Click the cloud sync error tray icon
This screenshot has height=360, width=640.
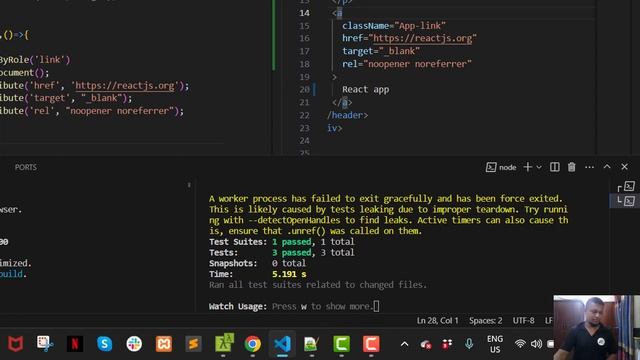pyautogui.click(x=426, y=344)
